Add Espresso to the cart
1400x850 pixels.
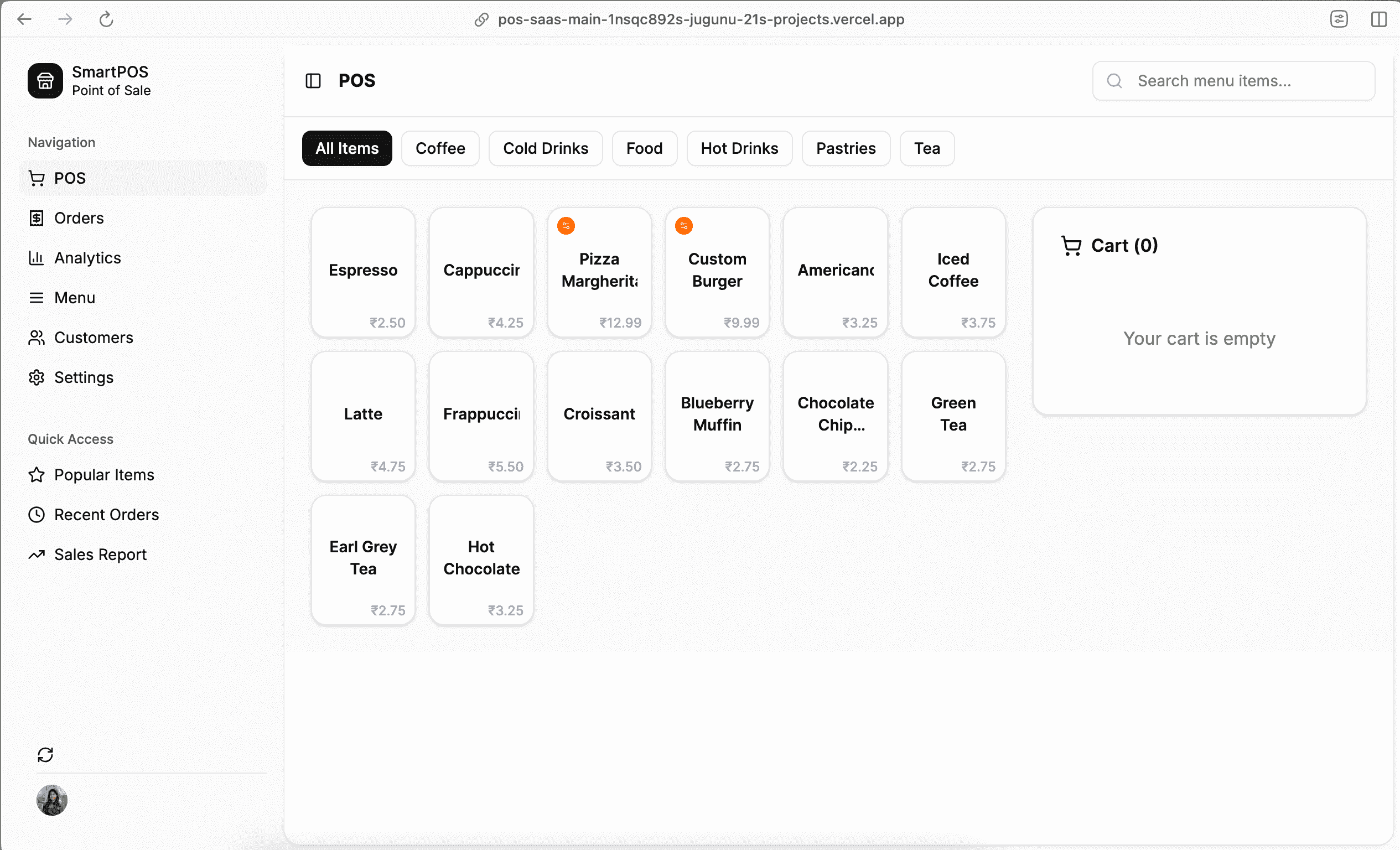tap(363, 273)
